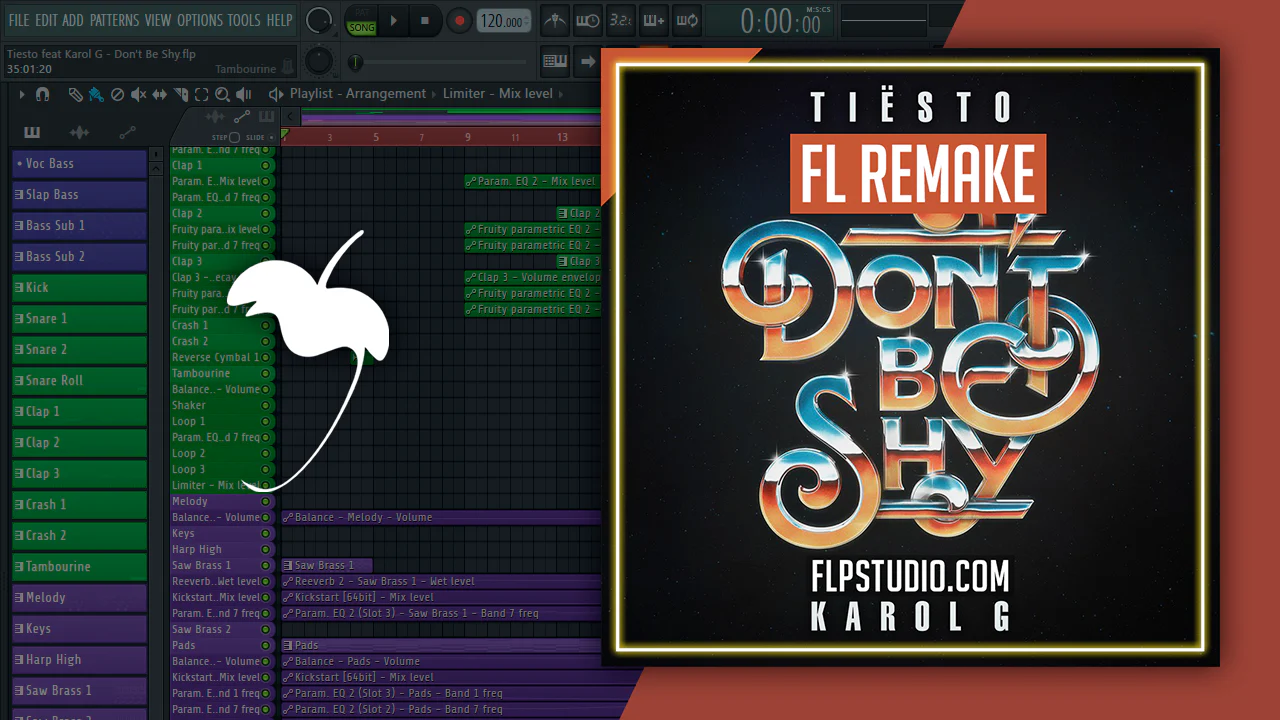Open the TOOLS menu

point(244,20)
